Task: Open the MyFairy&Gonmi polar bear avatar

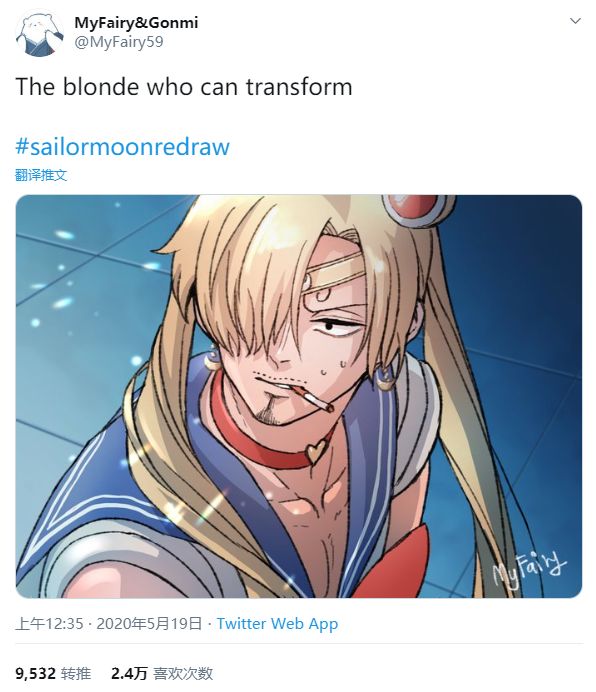Action: coord(39,34)
